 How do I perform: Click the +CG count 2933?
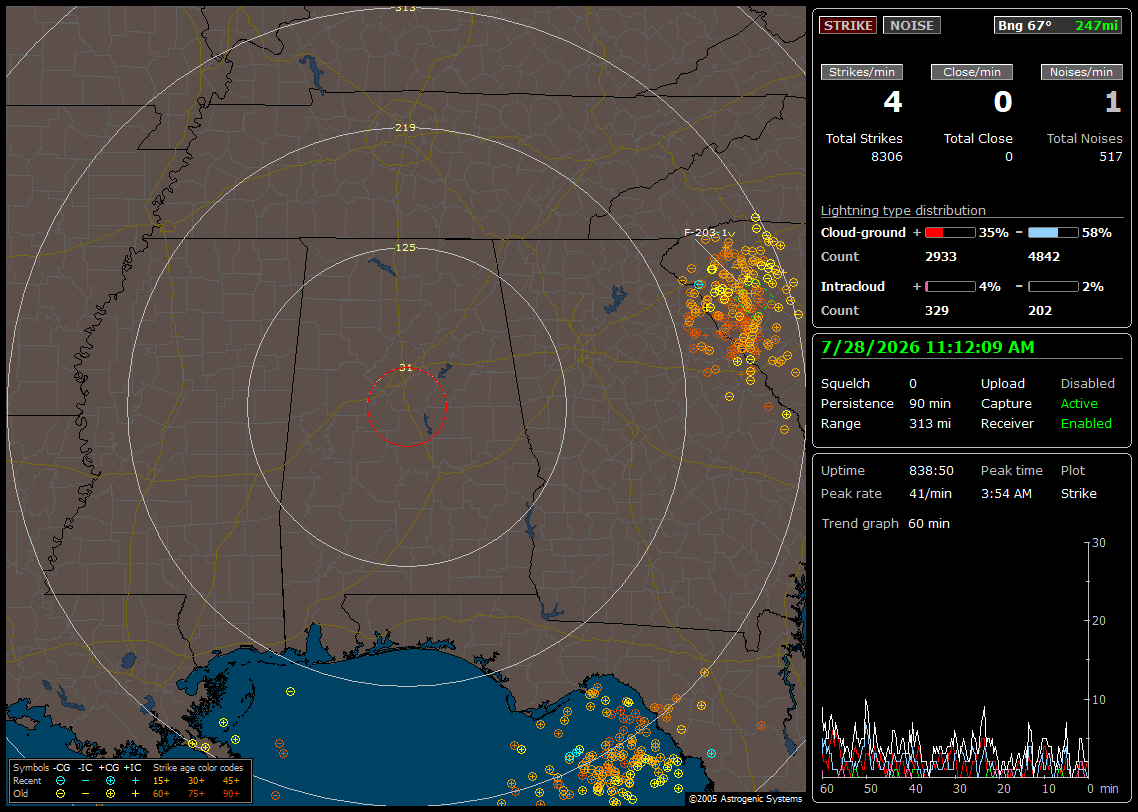[x=941, y=257]
